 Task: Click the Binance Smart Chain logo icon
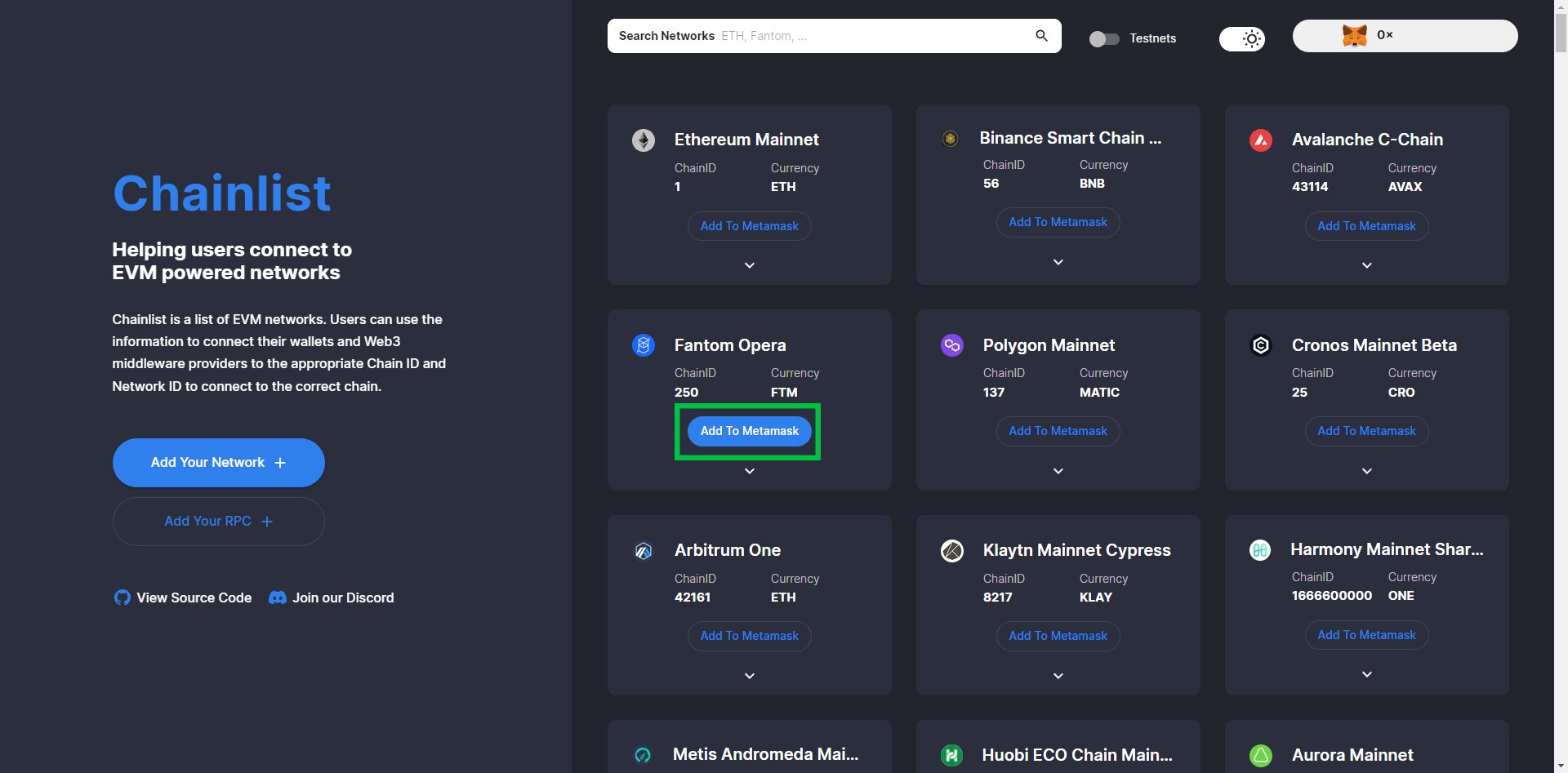[x=950, y=139]
